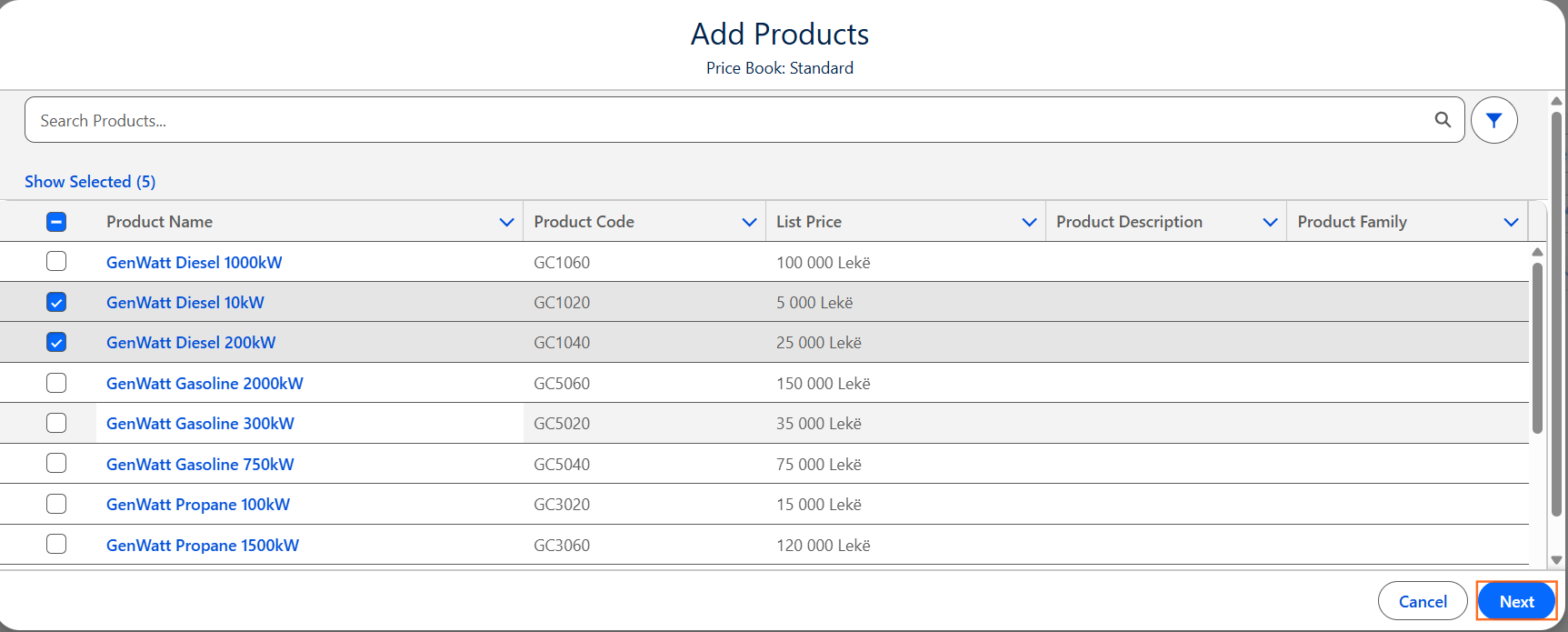Select list price 120 000 Lekë
The width and height of the screenshot is (1568, 632).
click(x=823, y=545)
